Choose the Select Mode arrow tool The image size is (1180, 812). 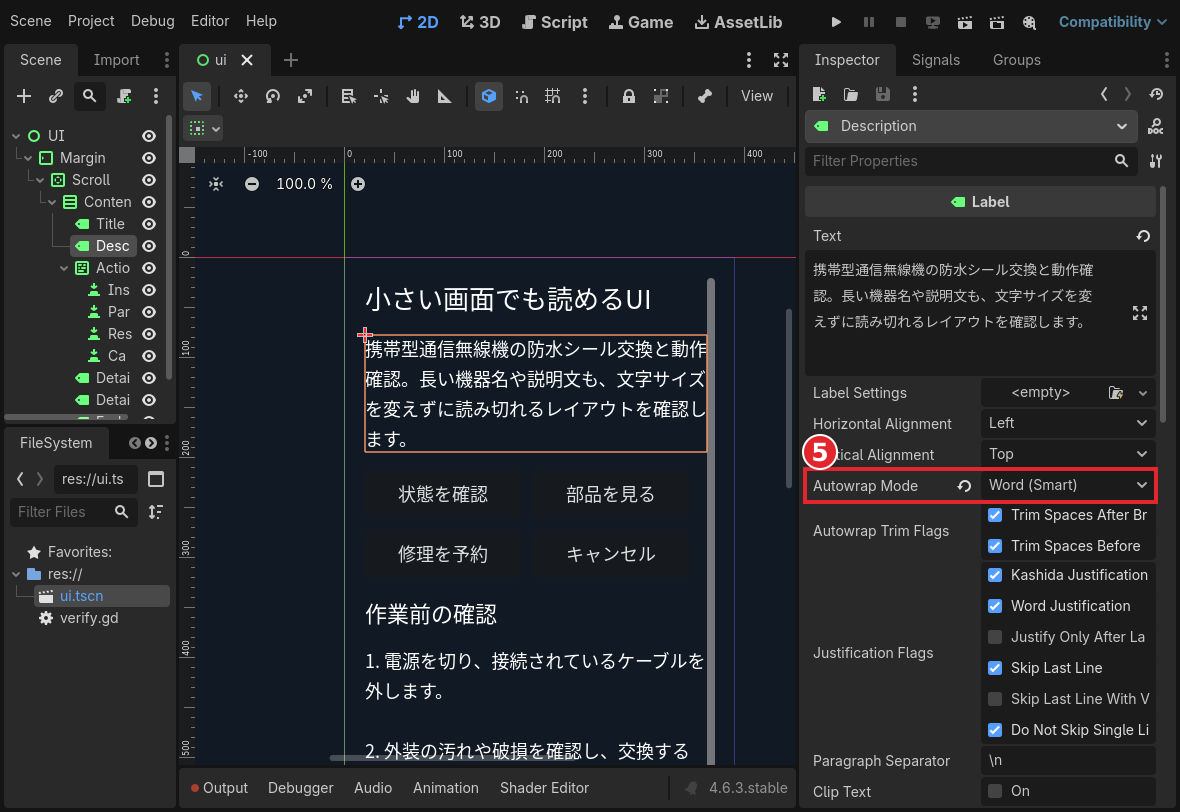(197, 96)
